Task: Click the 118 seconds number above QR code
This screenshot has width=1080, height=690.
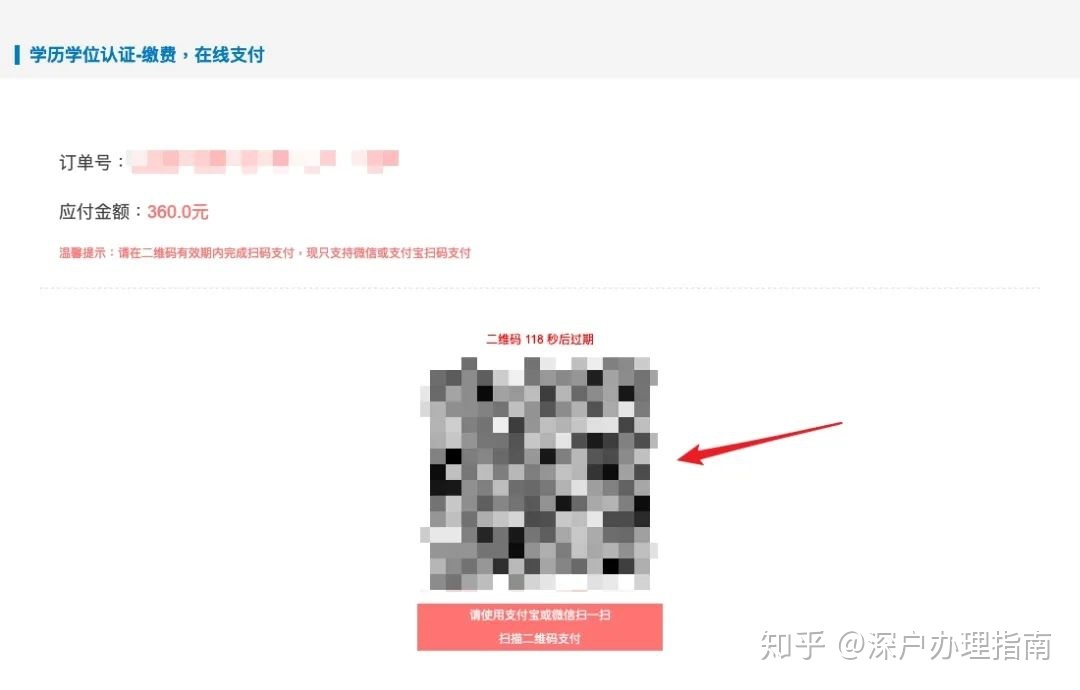Action: coord(534,339)
